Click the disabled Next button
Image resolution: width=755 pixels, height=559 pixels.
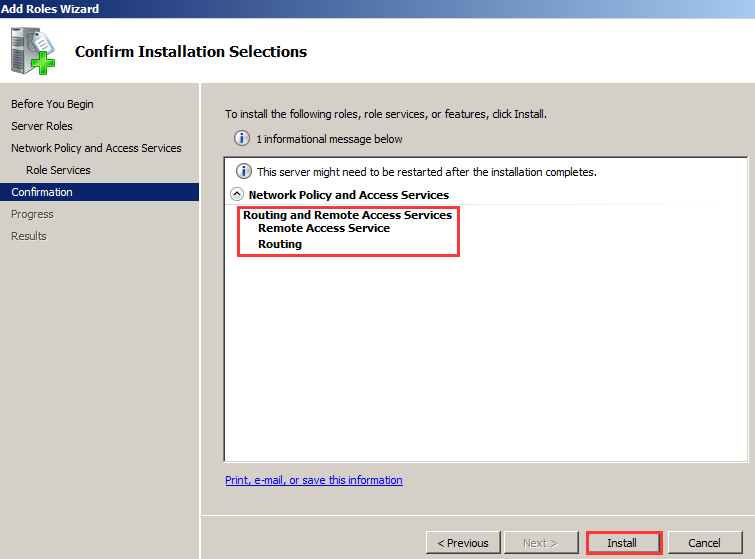coord(541,543)
